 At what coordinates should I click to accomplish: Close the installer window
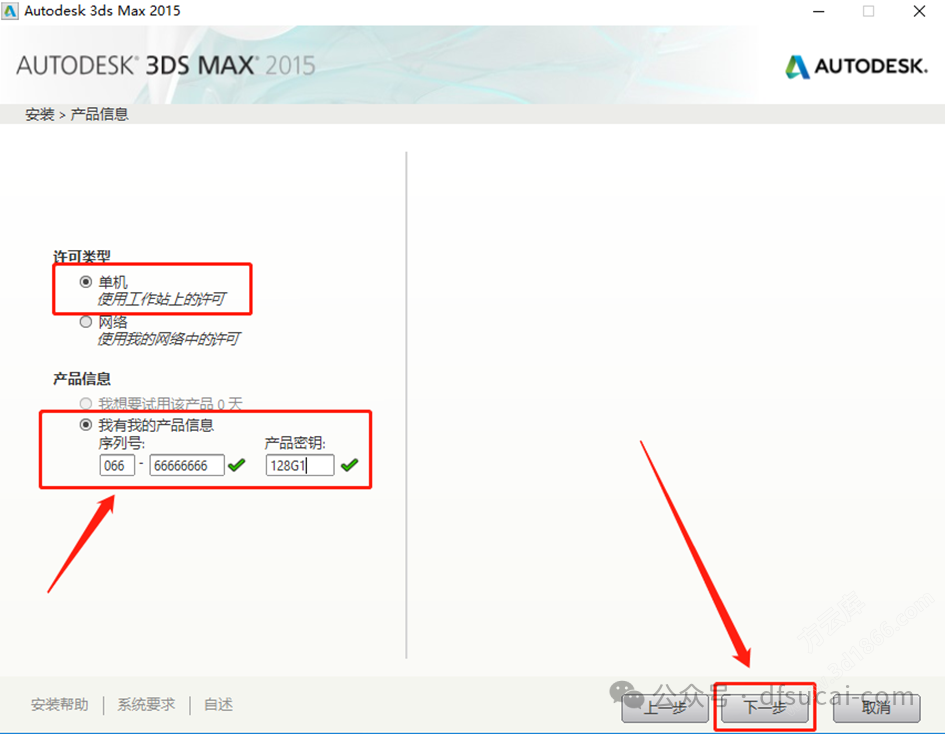pyautogui.click(x=919, y=11)
